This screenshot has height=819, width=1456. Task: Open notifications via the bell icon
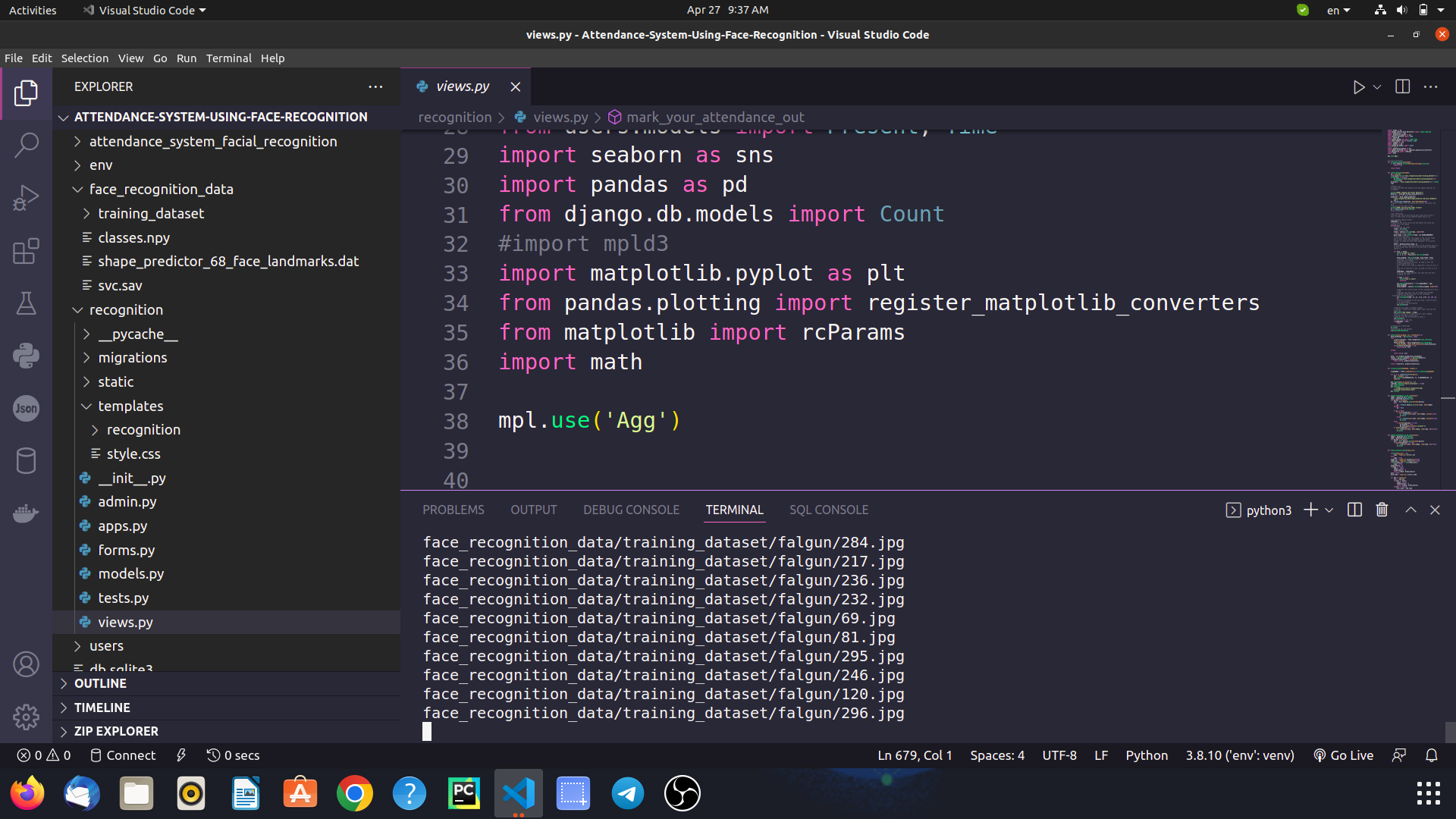tap(1432, 755)
